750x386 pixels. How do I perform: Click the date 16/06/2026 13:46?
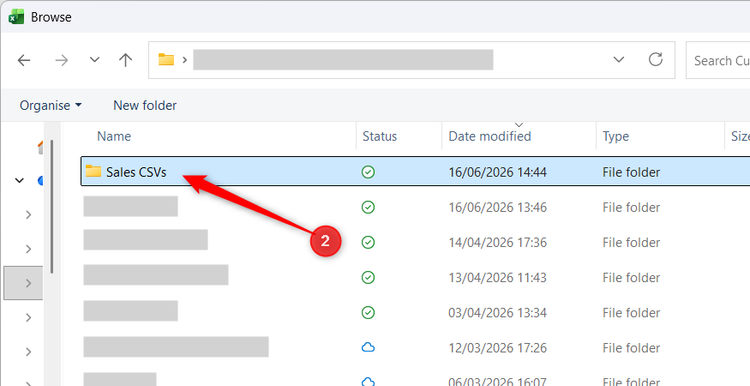tap(497, 208)
